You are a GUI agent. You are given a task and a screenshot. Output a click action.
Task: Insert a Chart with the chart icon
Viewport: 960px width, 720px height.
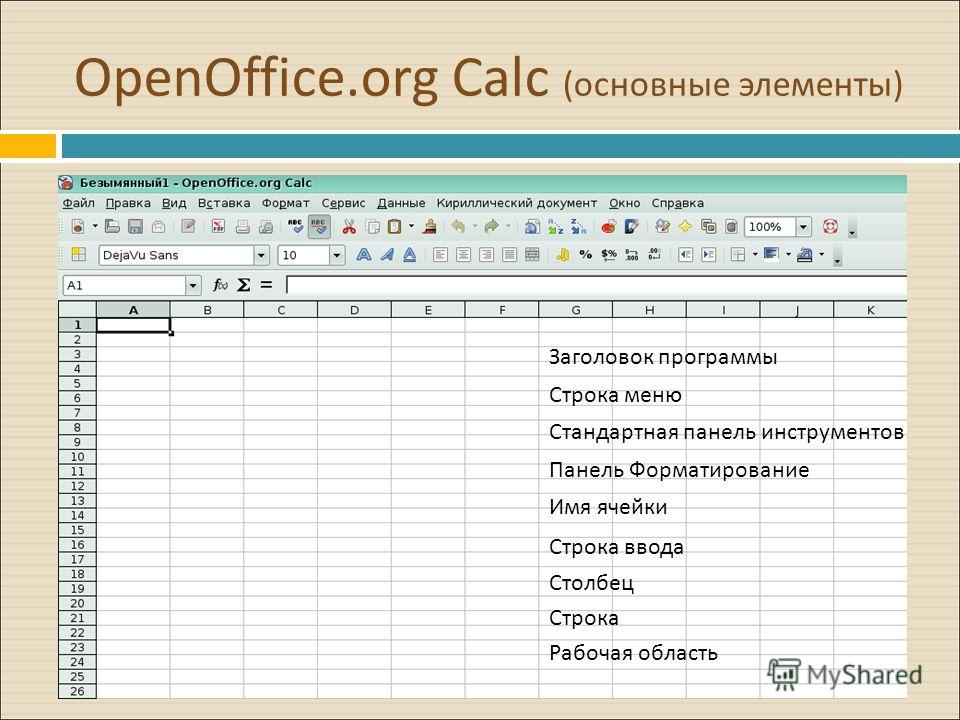pos(608,227)
